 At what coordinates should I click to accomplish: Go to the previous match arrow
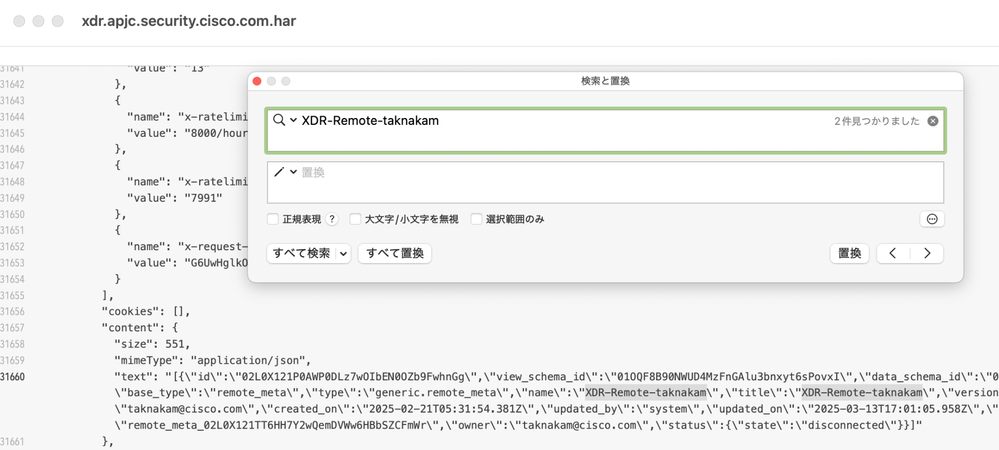coord(893,254)
